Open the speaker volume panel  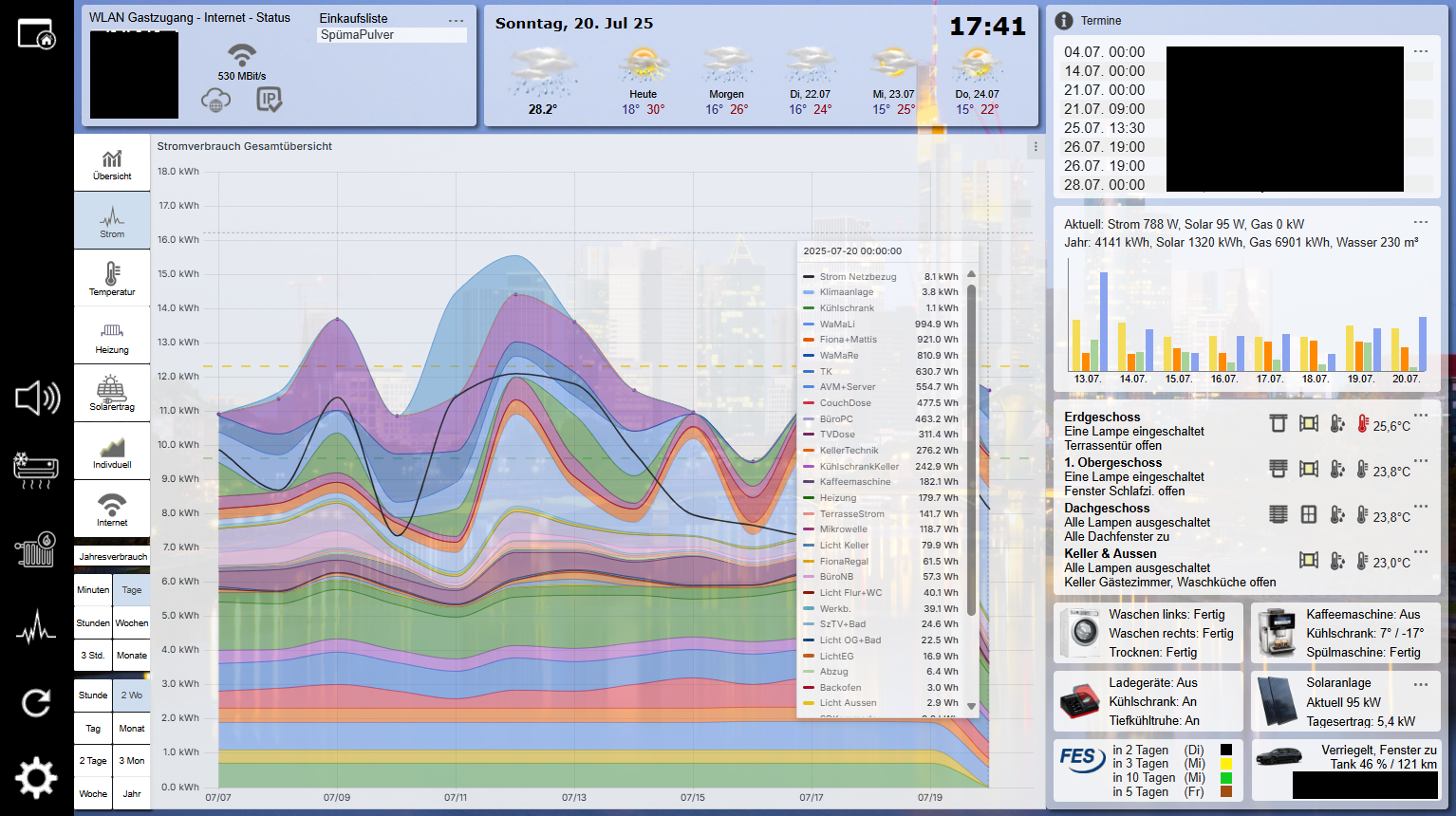click(x=37, y=398)
